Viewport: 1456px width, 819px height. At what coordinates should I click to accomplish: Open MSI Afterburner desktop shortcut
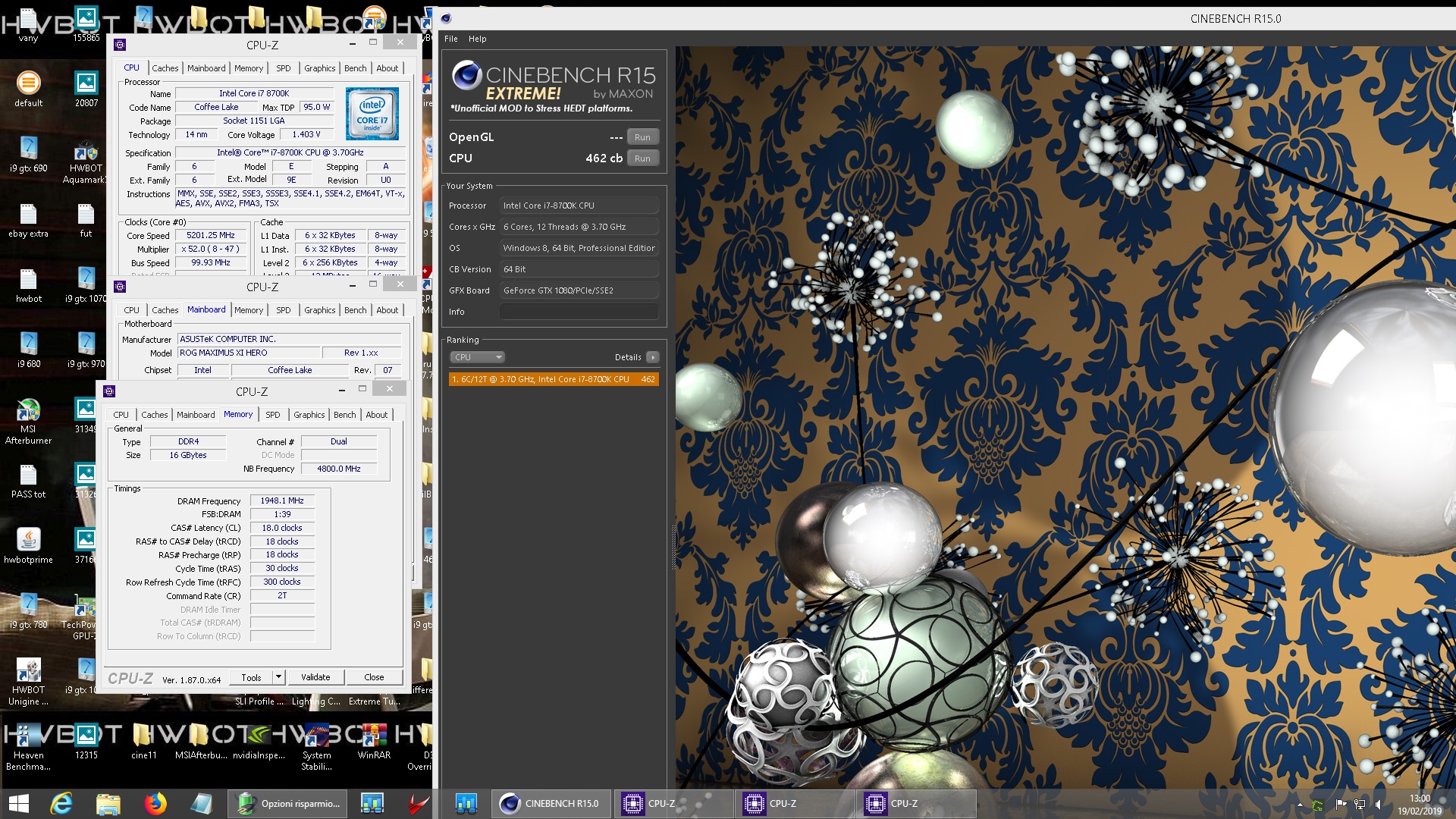pos(28,421)
